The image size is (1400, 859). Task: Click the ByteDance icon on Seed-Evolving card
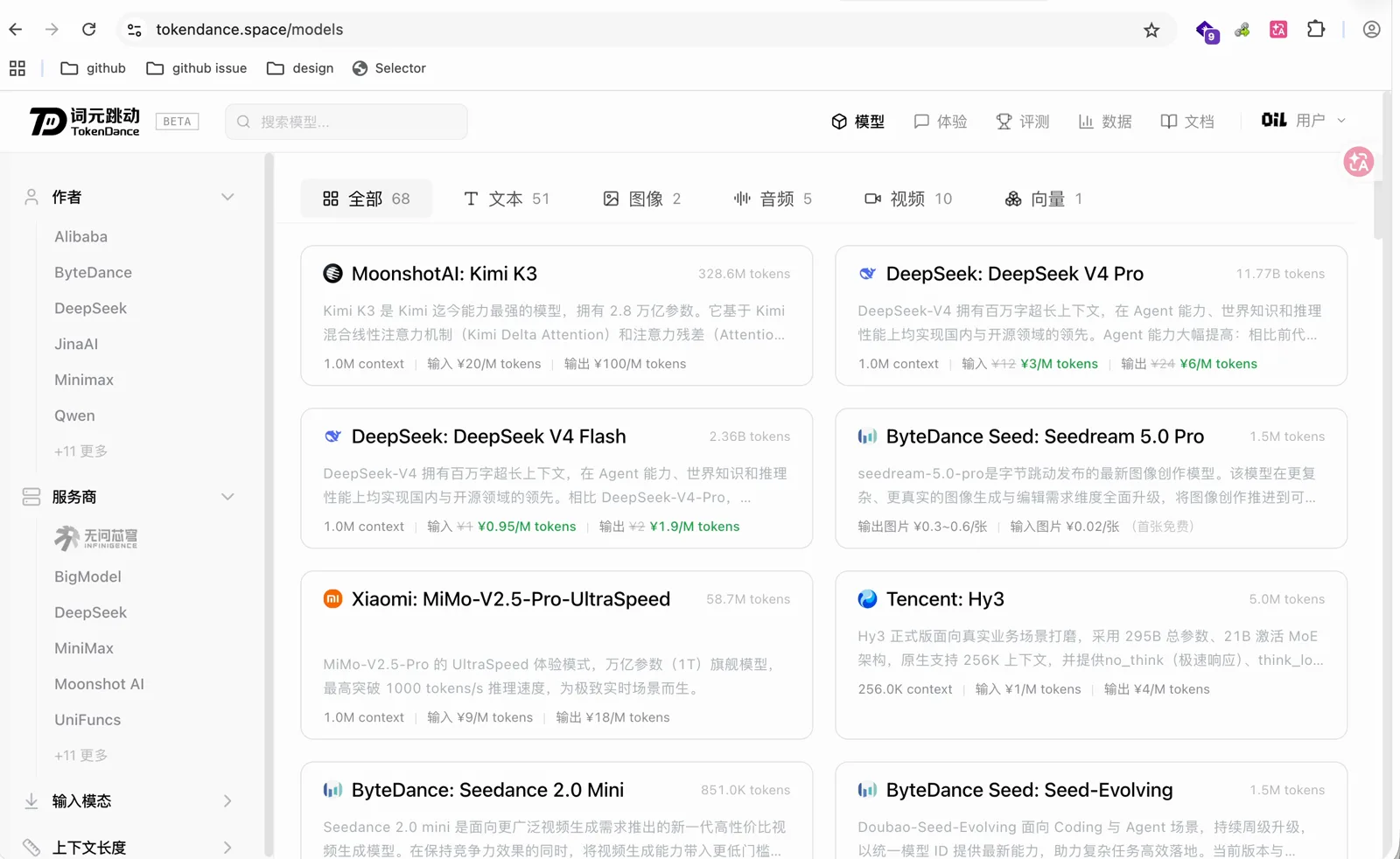pos(867,790)
